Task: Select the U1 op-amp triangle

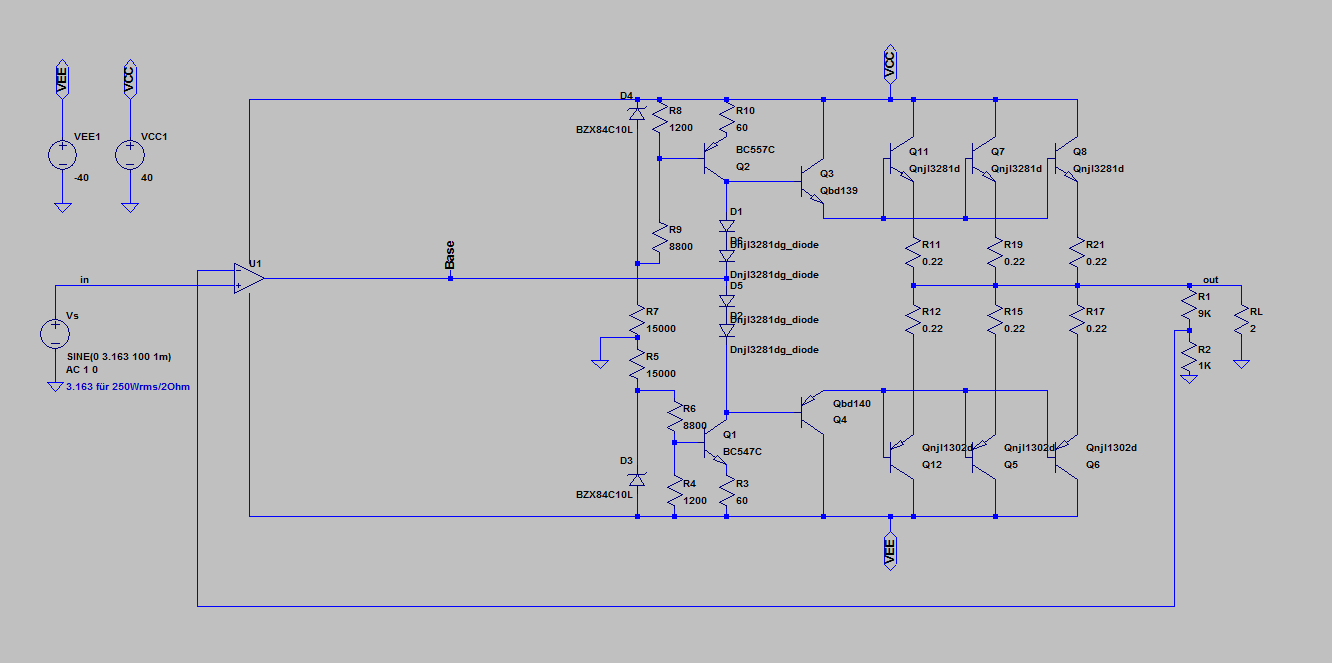Action: pyautogui.click(x=250, y=278)
